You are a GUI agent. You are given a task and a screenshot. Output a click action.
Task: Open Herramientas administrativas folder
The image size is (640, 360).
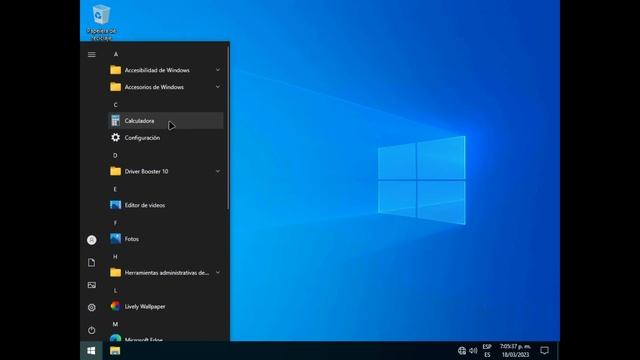click(165, 273)
